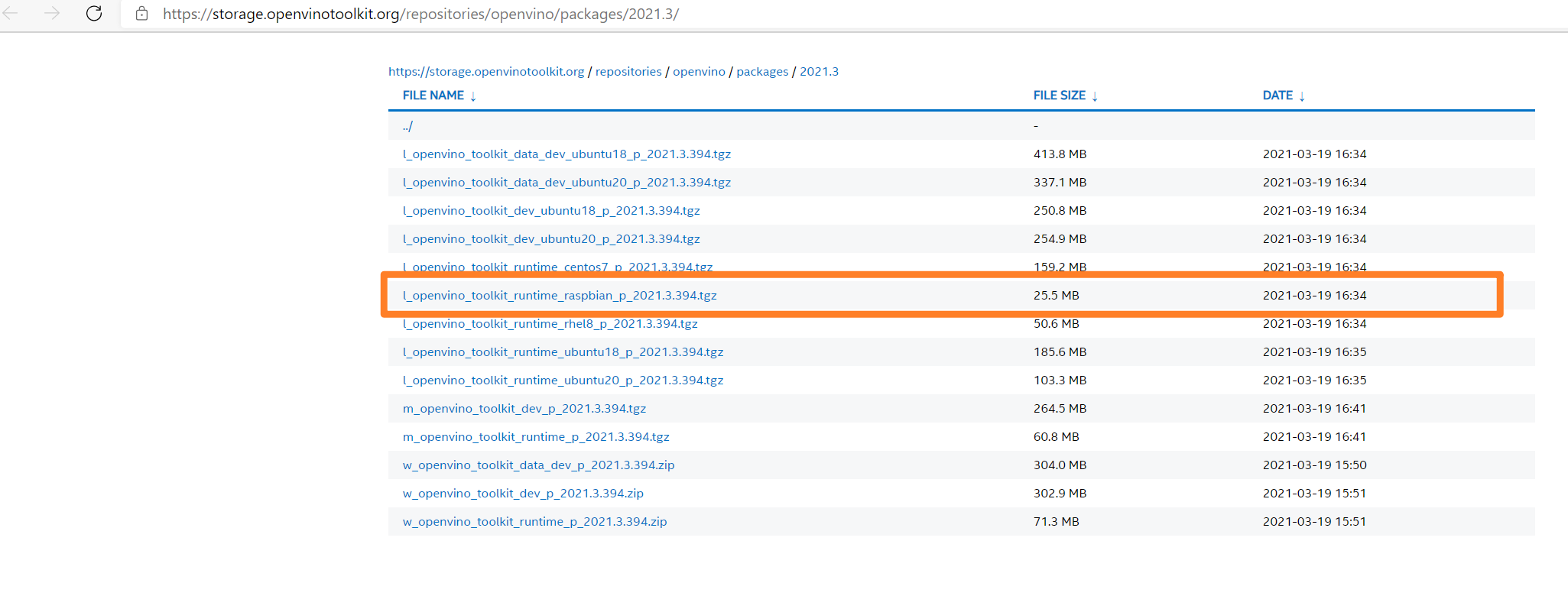Click date in raspbian runtime row
This screenshot has height=596, width=1568.
(x=1314, y=296)
